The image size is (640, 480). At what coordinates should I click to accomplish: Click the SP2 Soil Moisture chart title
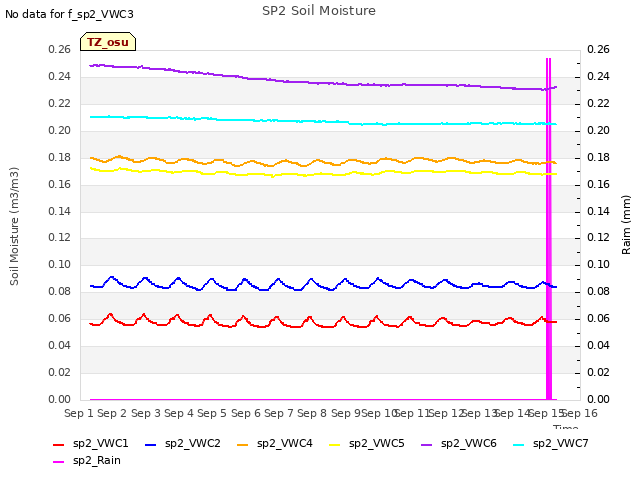pyautogui.click(x=319, y=11)
